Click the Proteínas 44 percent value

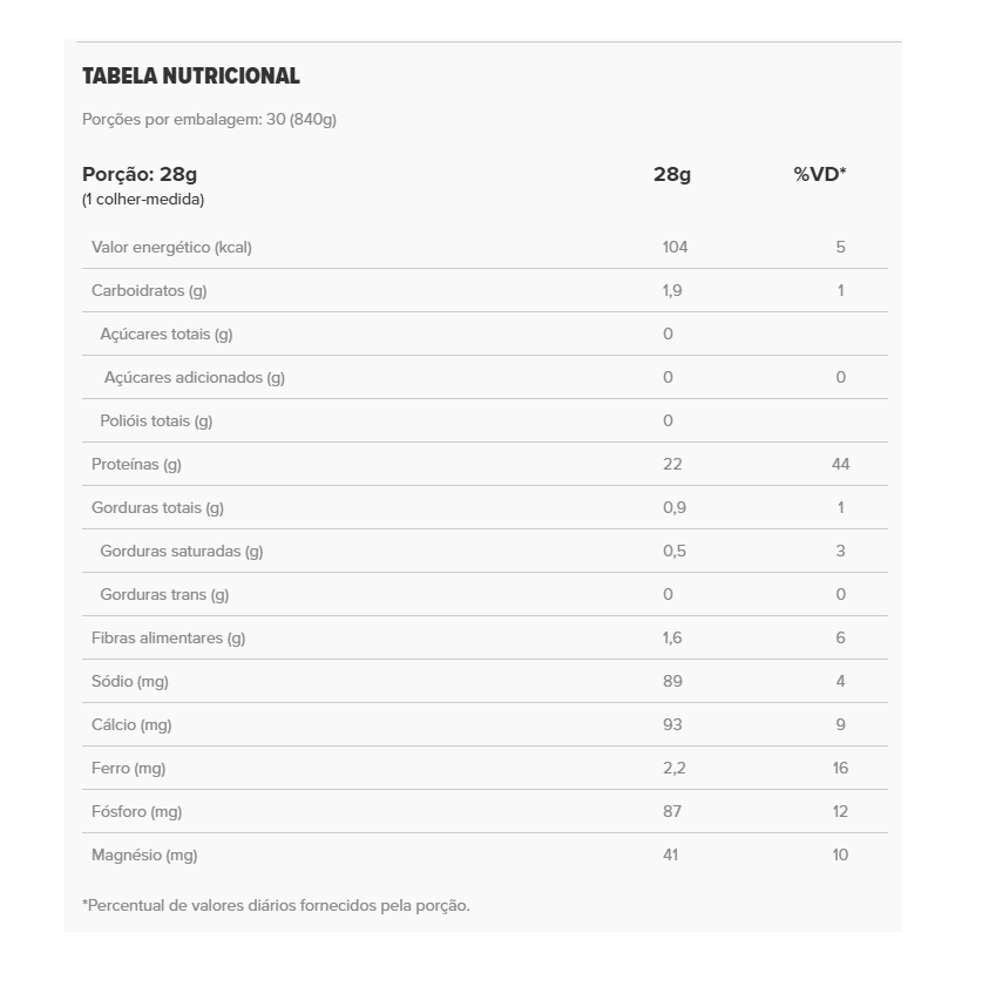pos(840,464)
